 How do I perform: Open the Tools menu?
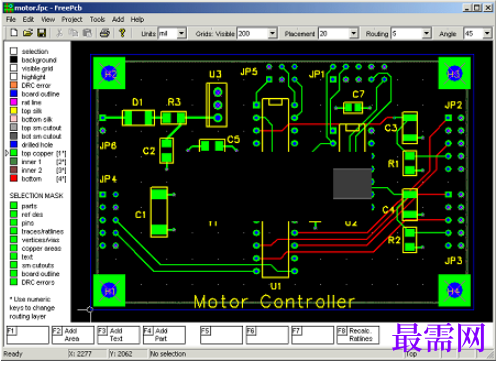[x=97, y=20]
